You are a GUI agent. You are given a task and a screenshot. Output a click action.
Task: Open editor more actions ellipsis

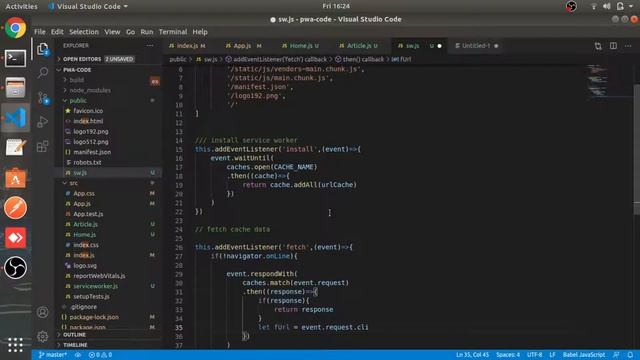tap(628, 46)
